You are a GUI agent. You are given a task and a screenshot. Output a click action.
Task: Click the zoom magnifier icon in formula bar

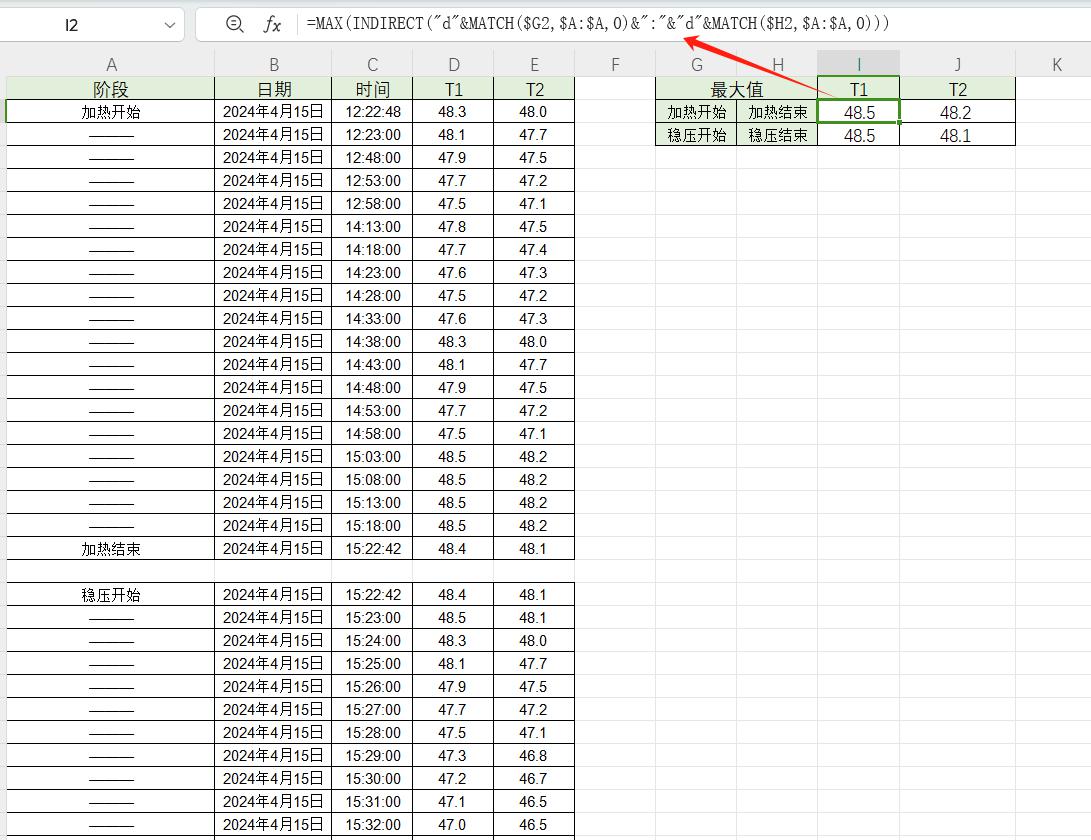click(234, 24)
